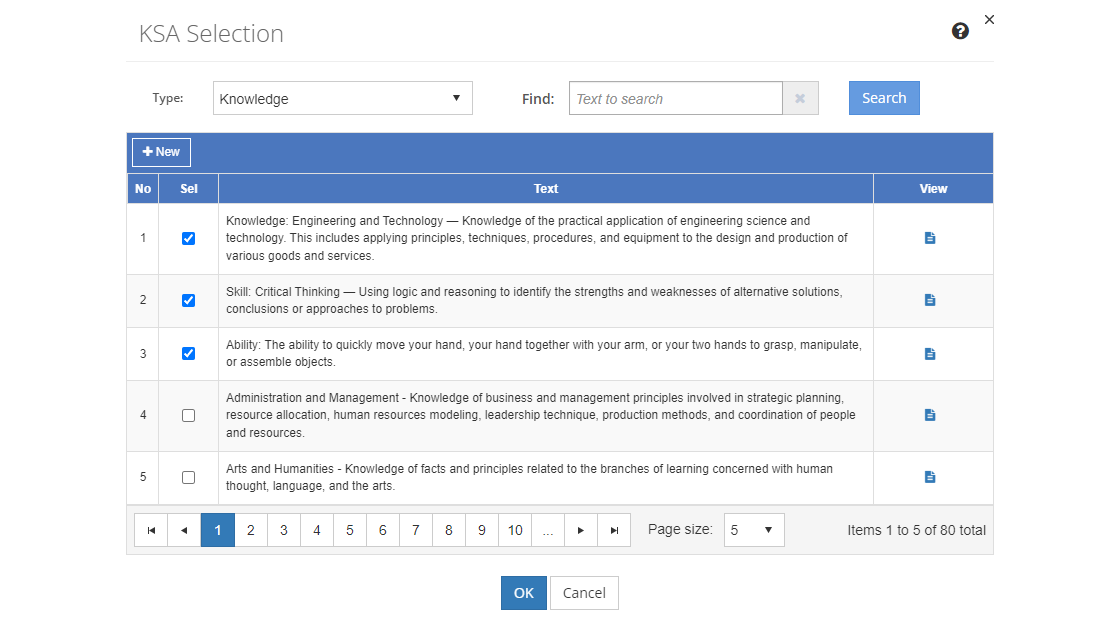View document for Engineering and Technology row
The image size is (1120, 629).
click(930, 238)
